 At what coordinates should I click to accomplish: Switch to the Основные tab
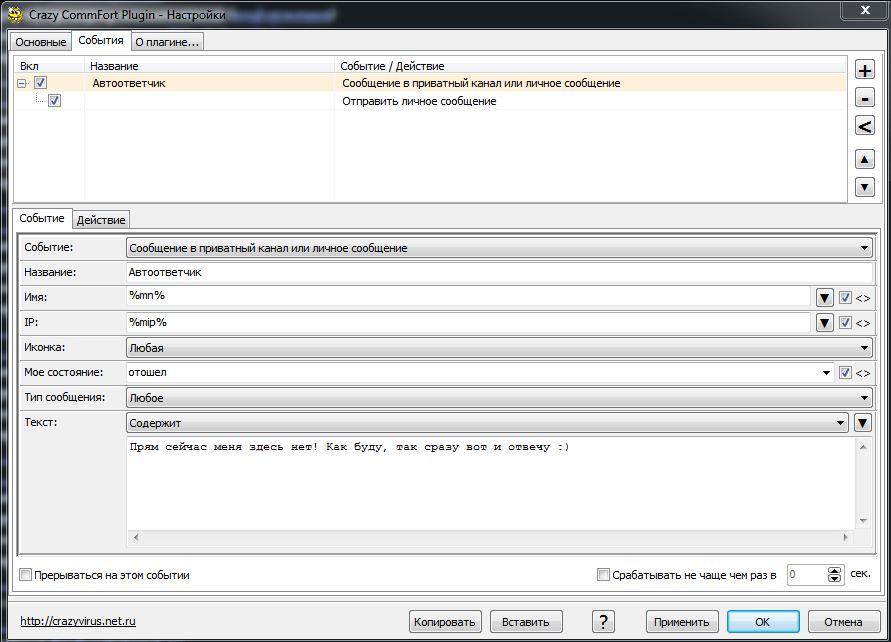[41, 42]
